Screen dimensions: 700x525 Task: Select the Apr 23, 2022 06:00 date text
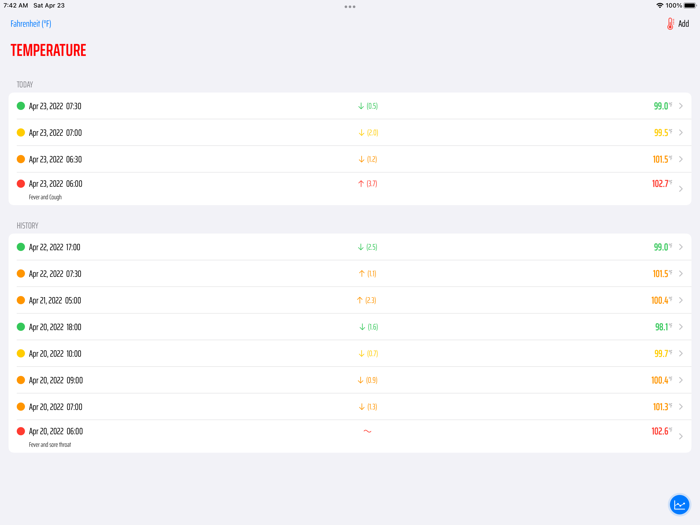pyautogui.click(x=55, y=184)
